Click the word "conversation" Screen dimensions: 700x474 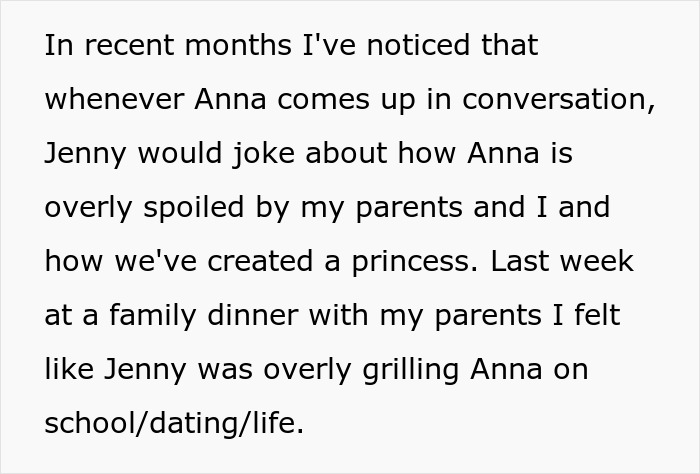(x=562, y=101)
